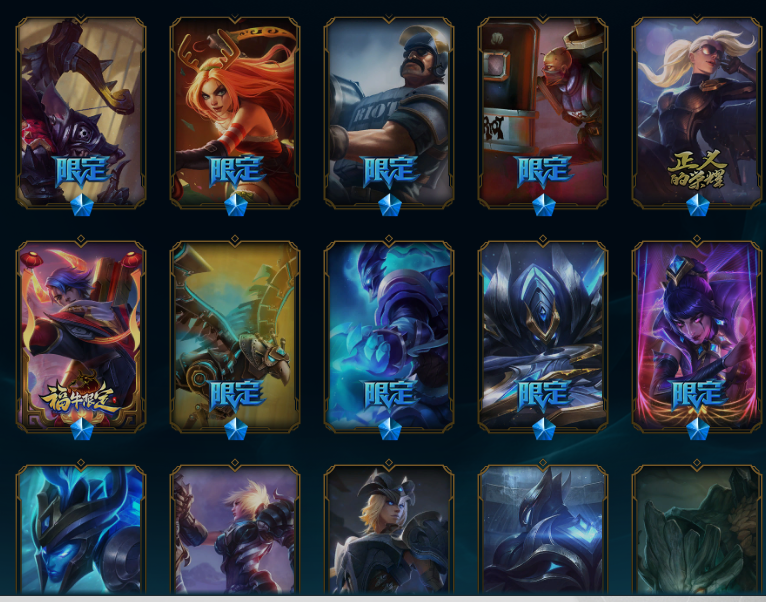Open the orange-haired reindeer girl skin card
The height and width of the screenshot is (602, 766).
(235, 112)
